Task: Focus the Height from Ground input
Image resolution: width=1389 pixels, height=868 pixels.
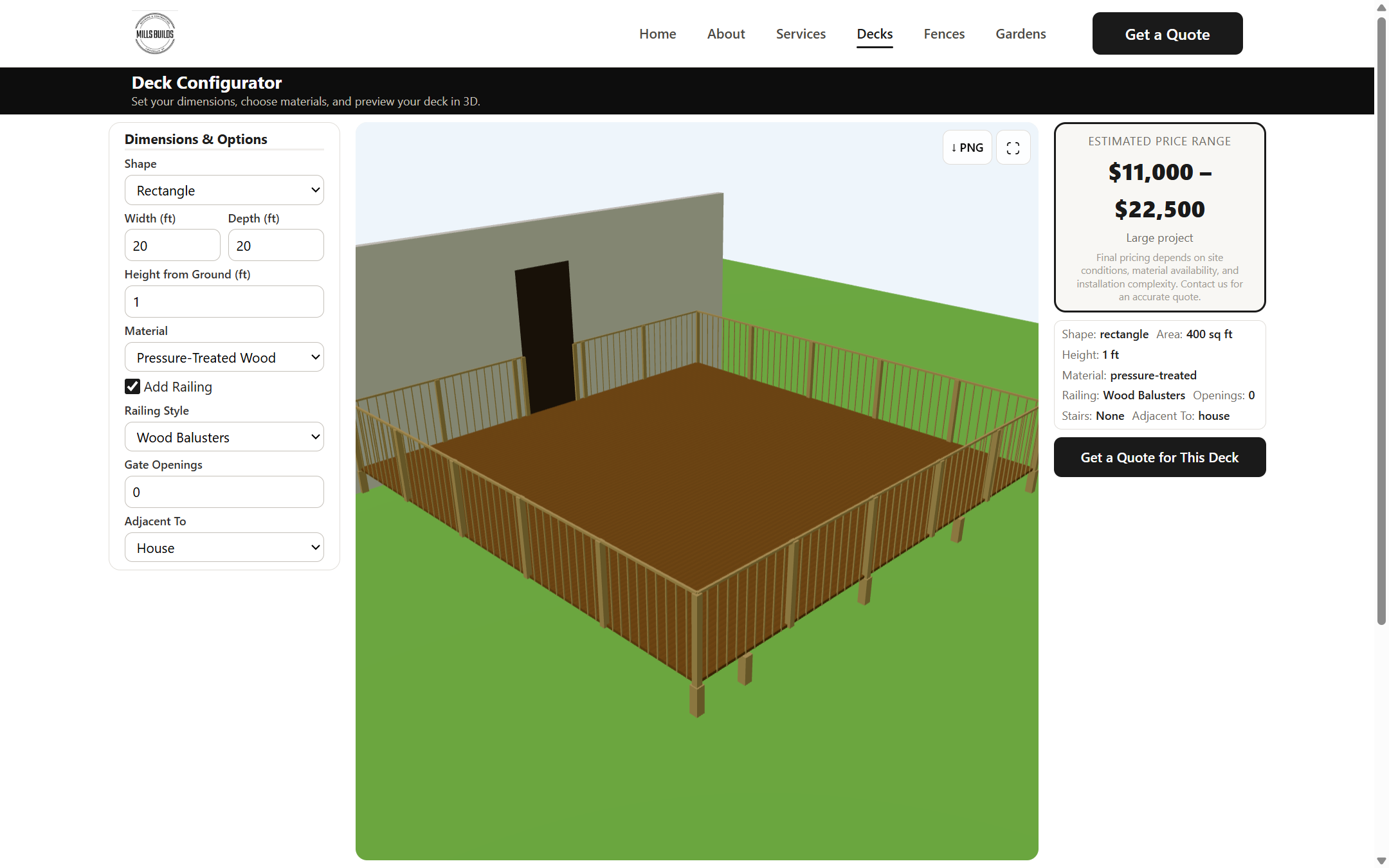Action: click(x=224, y=302)
